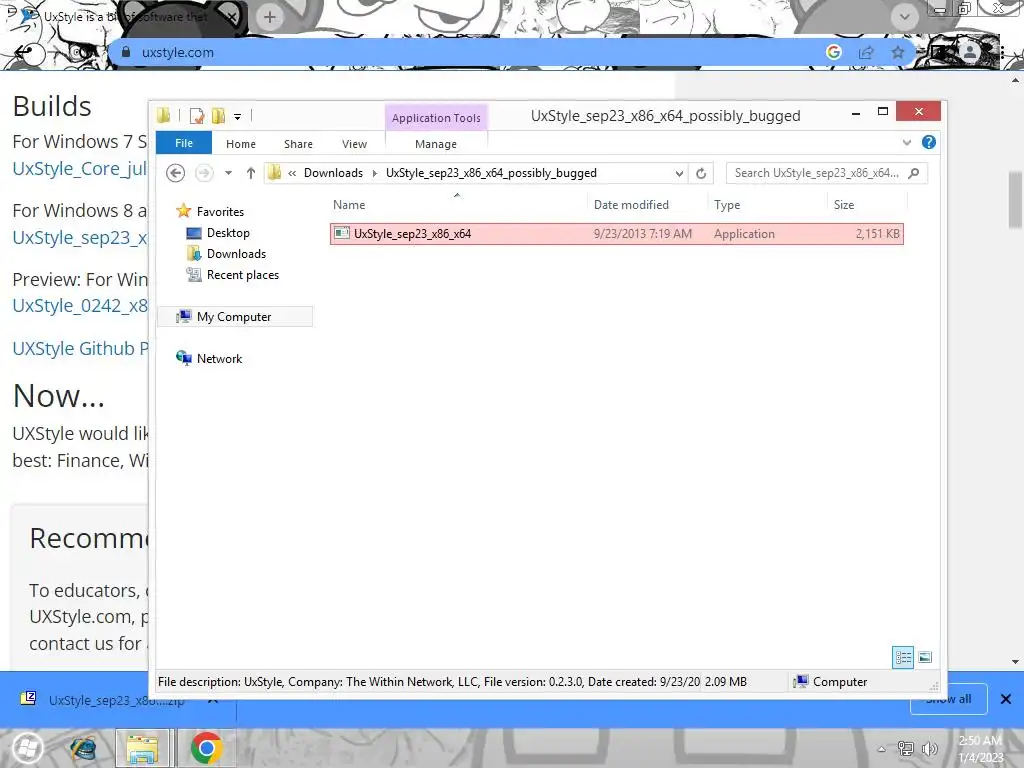Click the network tray icon
The width and height of the screenshot is (1024, 768).
pyautogui.click(x=906, y=749)
